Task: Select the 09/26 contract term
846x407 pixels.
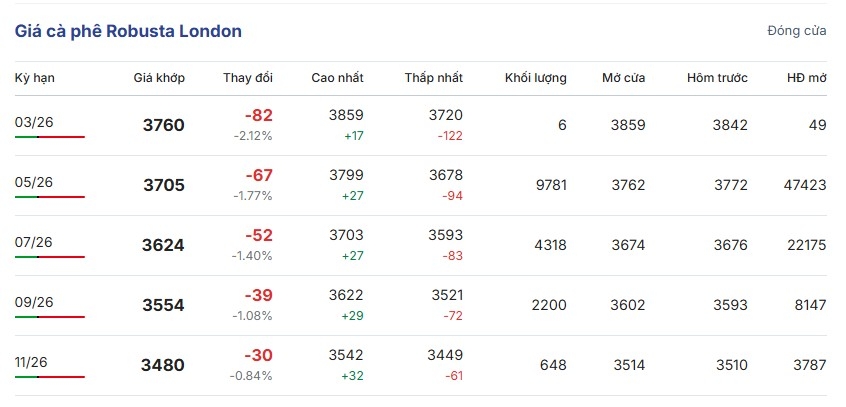Action: coord(33,302)
